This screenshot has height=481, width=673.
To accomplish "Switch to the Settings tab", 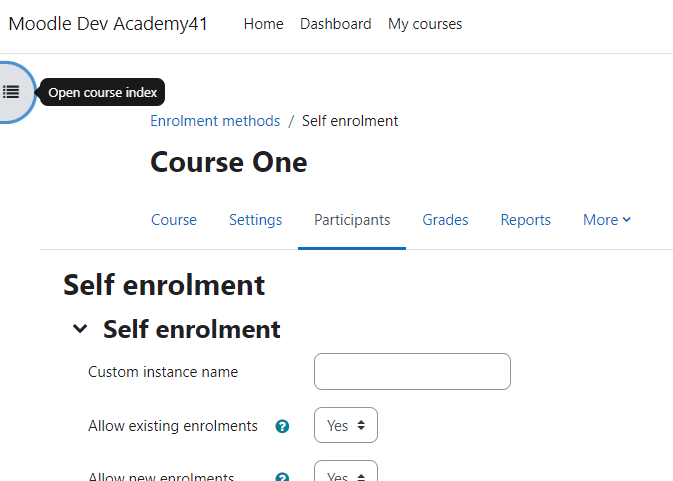I will (255, 220).
